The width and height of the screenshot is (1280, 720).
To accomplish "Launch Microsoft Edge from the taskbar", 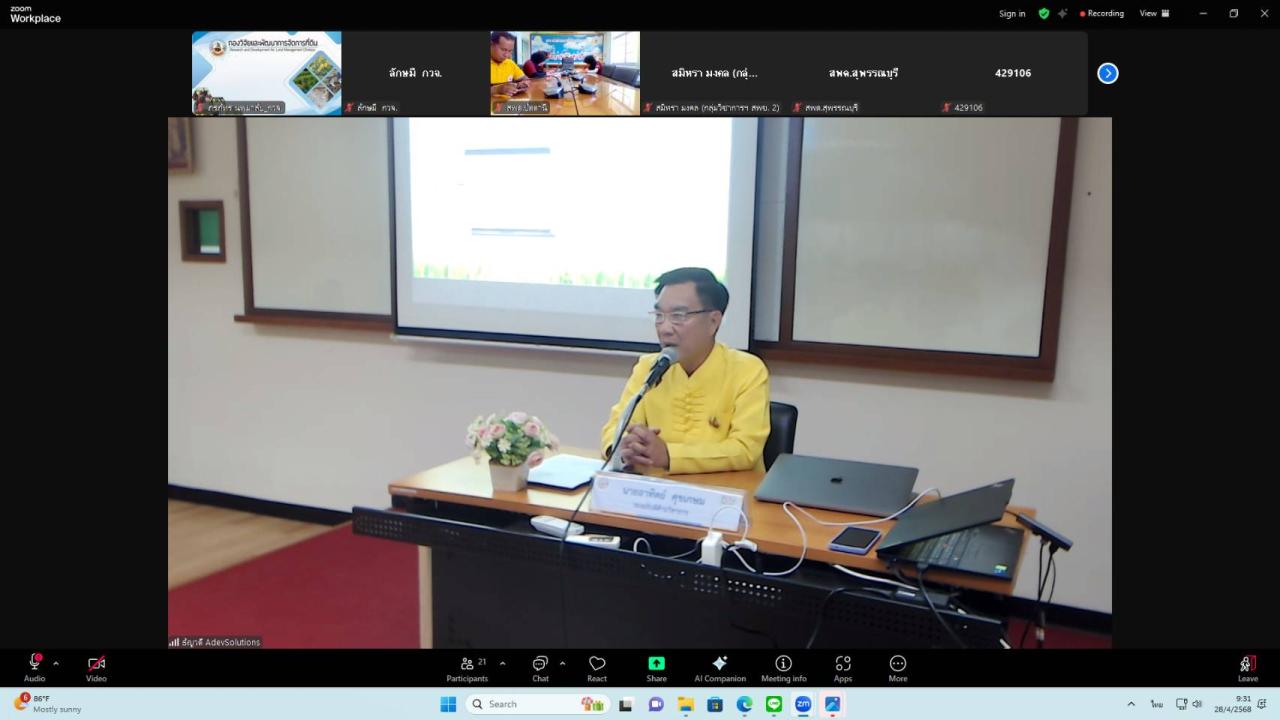I will coord(744,704).
